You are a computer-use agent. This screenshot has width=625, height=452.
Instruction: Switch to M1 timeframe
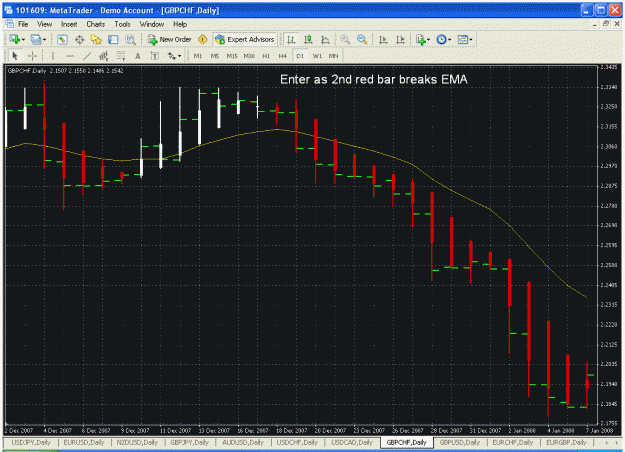(198, 56)
